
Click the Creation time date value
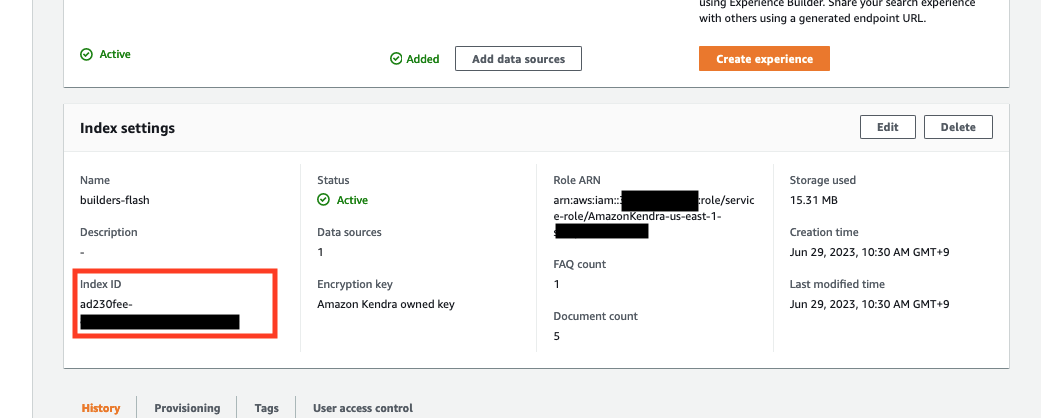869,252
